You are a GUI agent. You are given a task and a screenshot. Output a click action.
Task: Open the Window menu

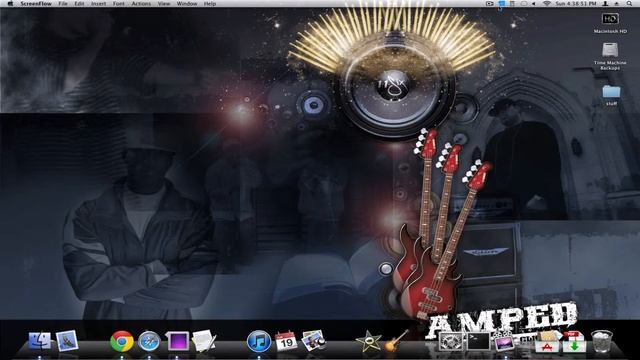coord(187,3)
